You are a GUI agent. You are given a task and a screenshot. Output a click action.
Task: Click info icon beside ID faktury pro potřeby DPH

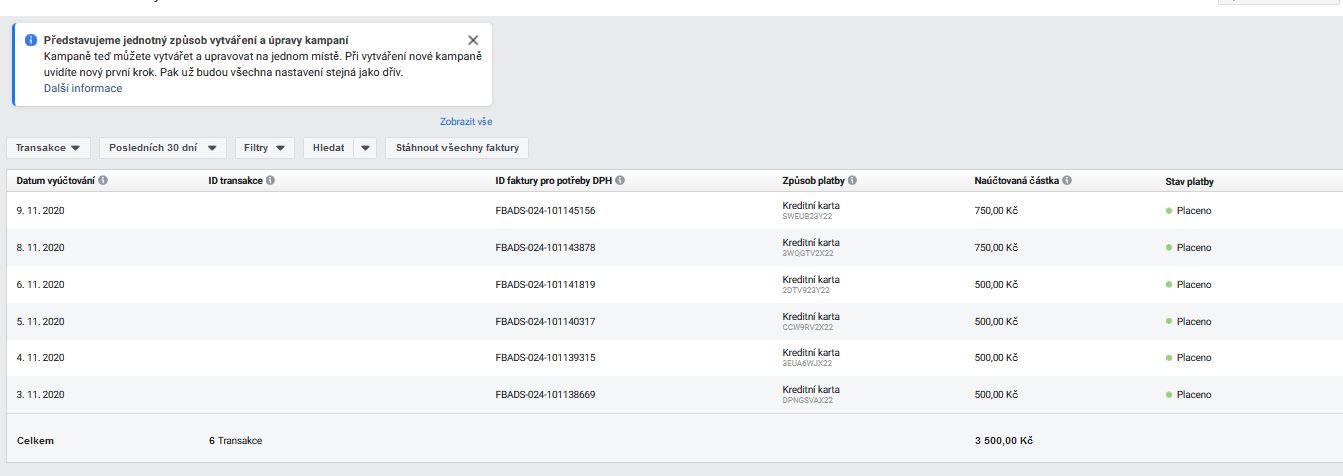[x=620, y=181]
